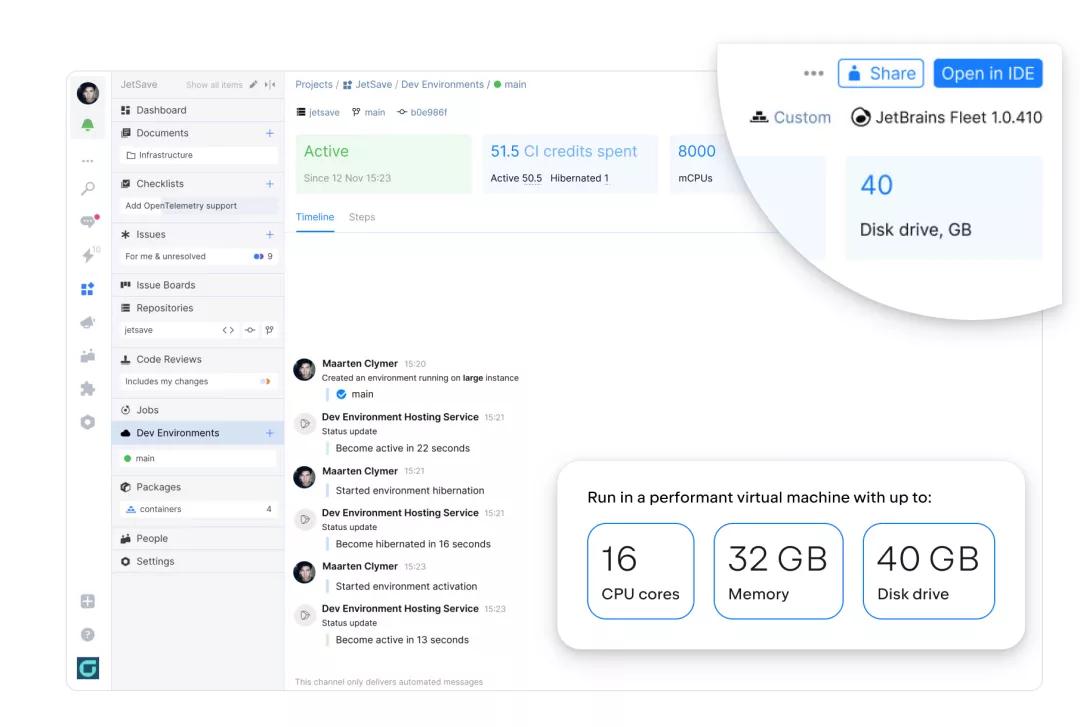Open Chats with the red badge
1080x727 pixels.
(x=88, y=221)
